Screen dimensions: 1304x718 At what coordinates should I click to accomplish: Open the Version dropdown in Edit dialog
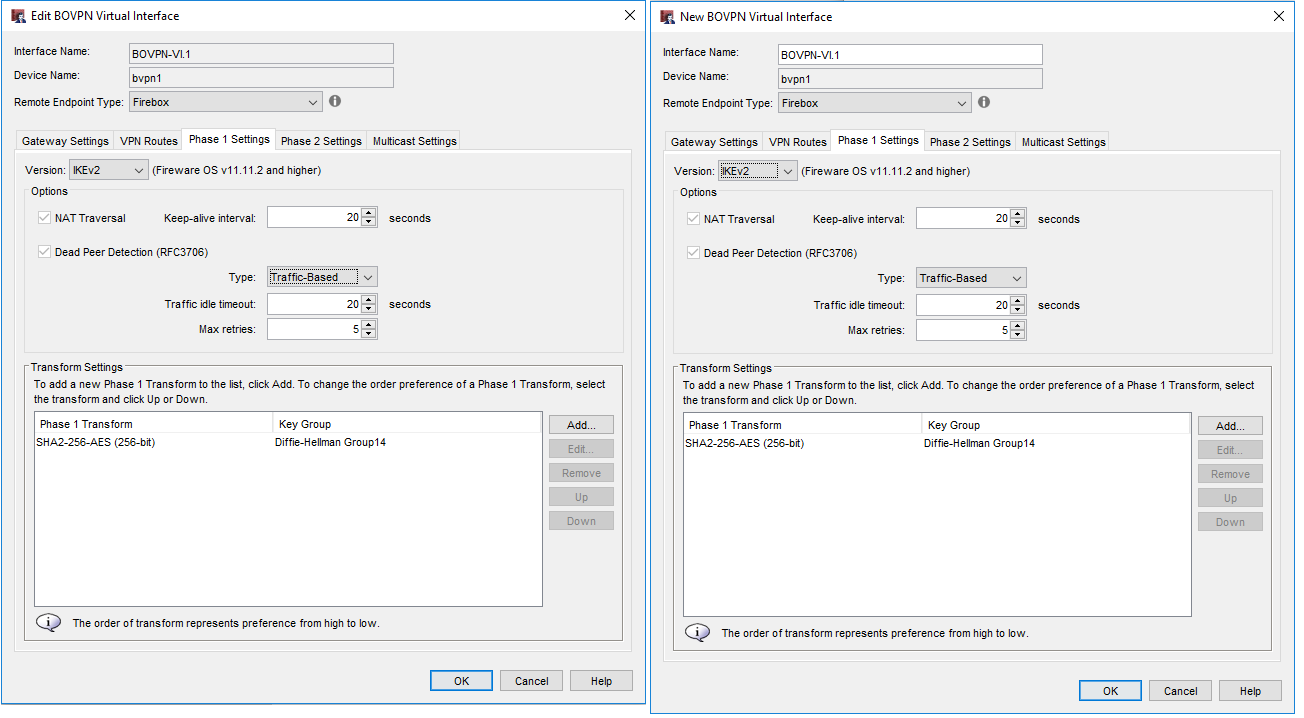(x=109, y=170)
